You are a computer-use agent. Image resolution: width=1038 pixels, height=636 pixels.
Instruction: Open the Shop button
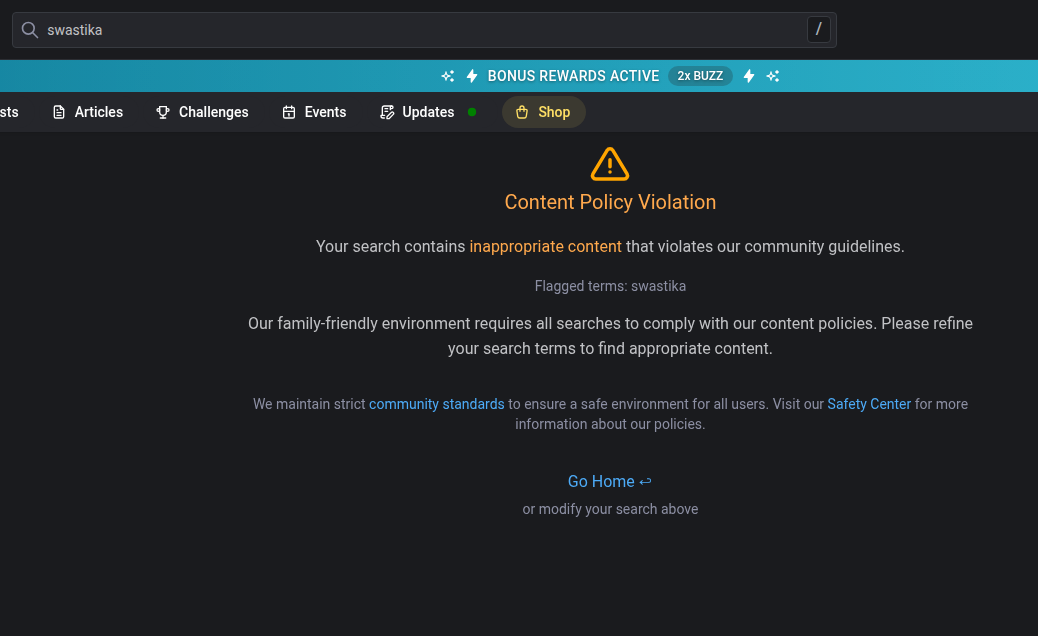click(543, 112)
